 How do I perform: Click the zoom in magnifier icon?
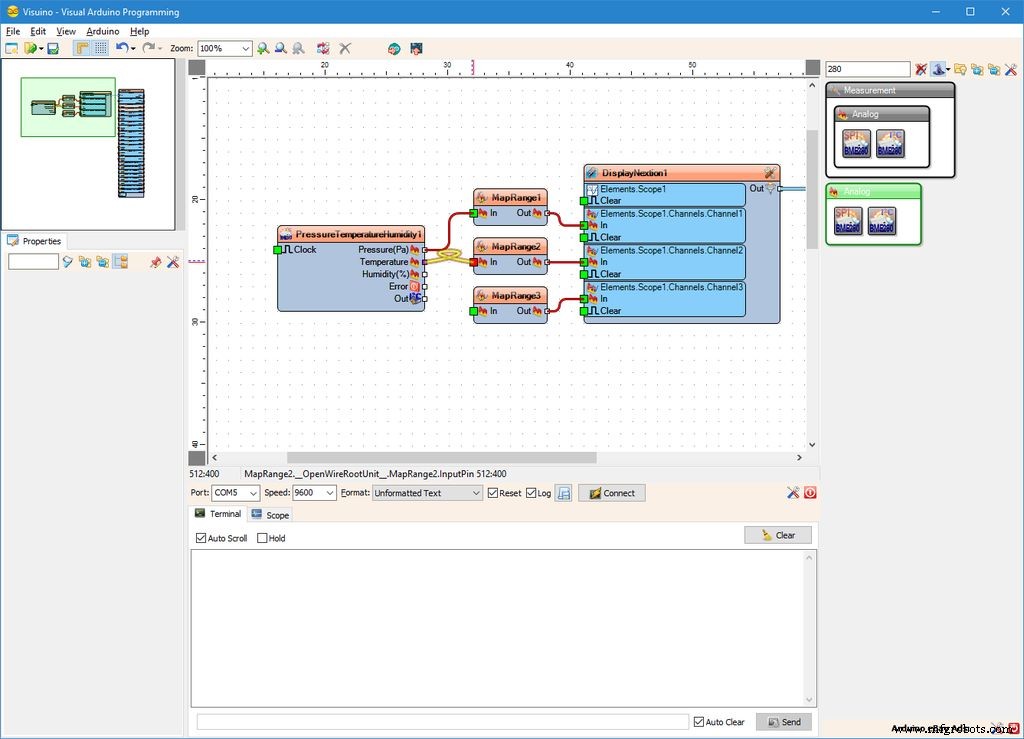pos(263,48)
